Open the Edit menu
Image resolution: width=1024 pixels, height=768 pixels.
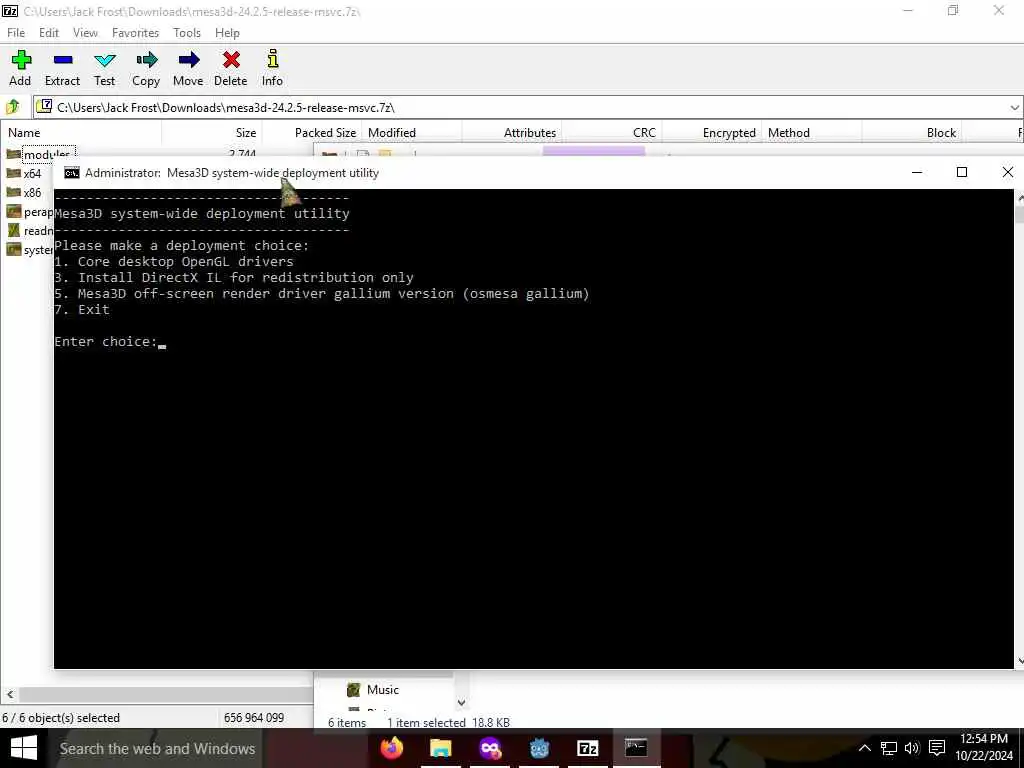click(48, 33)
